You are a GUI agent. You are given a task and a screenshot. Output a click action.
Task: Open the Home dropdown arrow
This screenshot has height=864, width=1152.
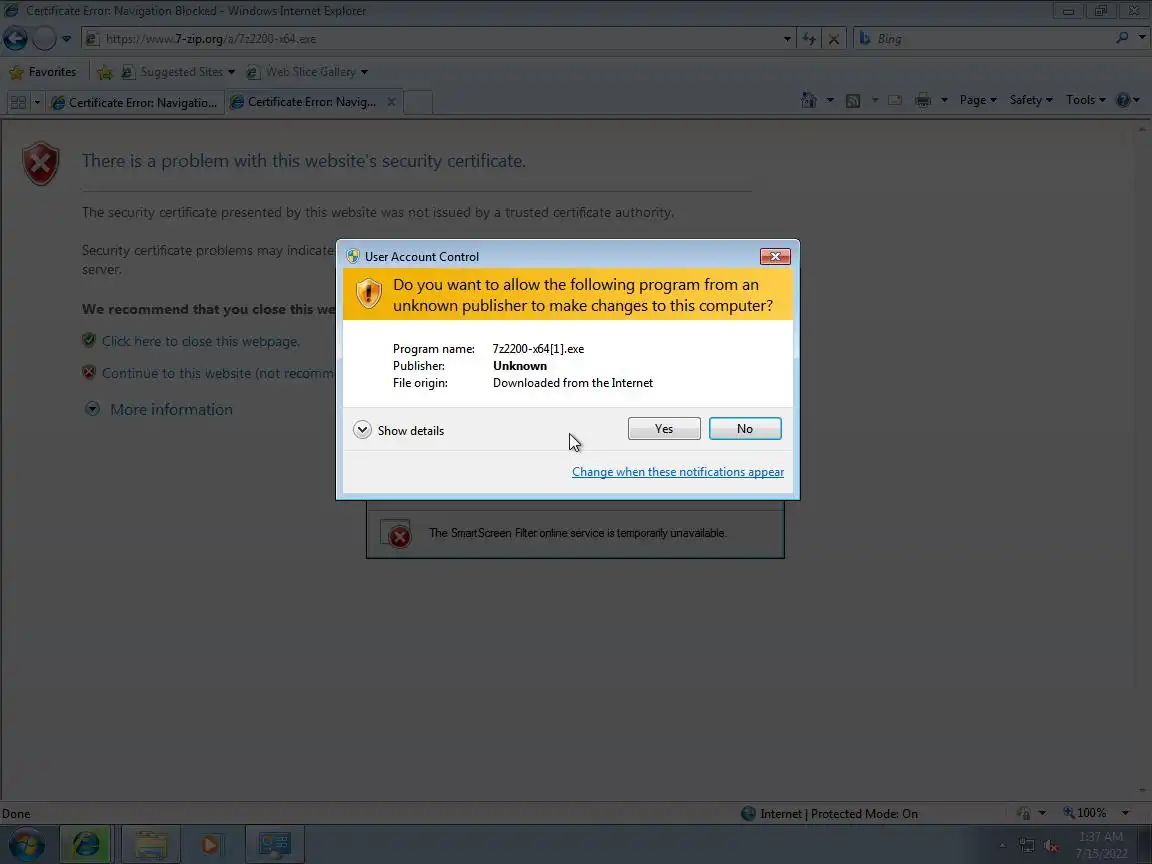(829, 100)
